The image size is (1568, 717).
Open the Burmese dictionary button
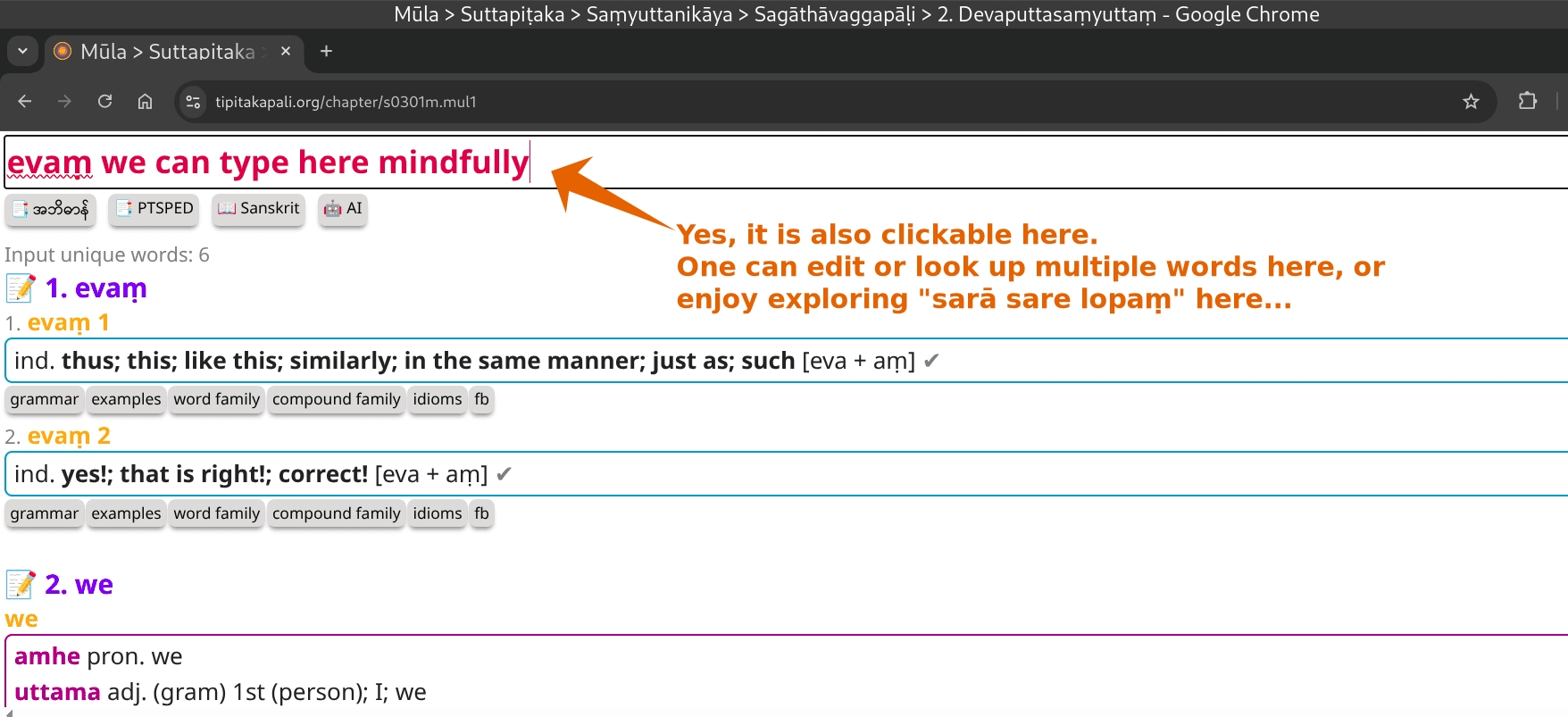(51, 209)
